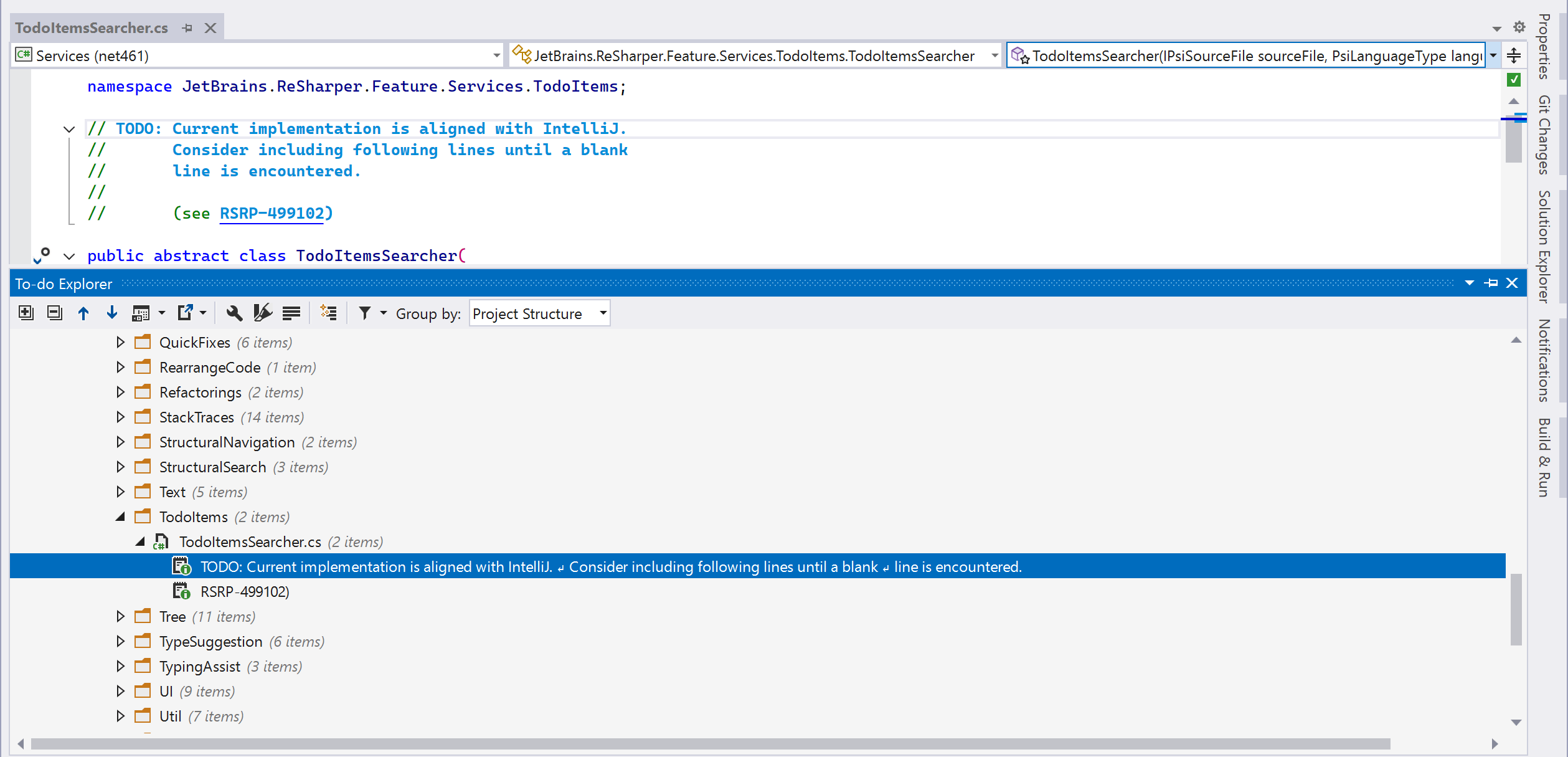Click the filter funnel icon
Viewport: 1568px width, 757px height.
coord(365,313)
